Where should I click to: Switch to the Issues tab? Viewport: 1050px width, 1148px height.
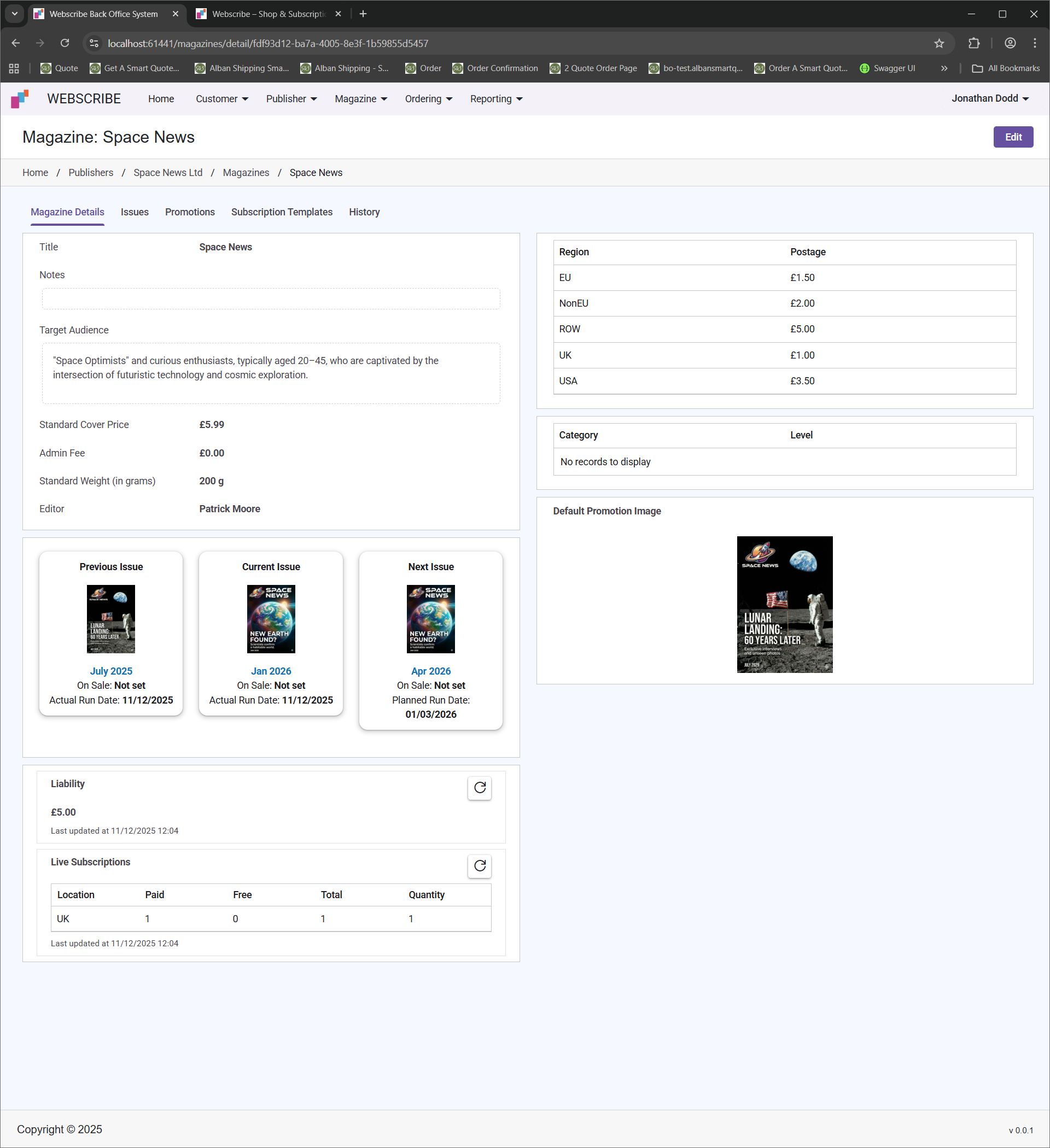[x=135, y=212]
